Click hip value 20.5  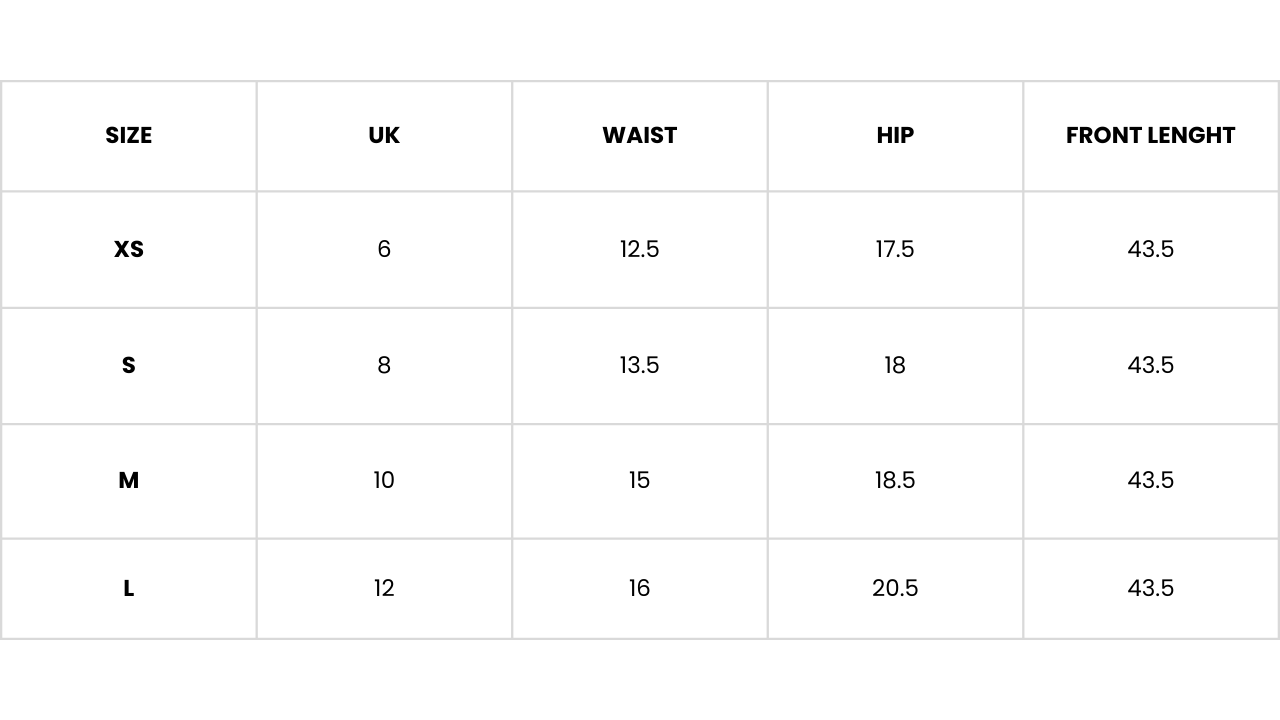pyautogui.click(x=895, y=588)
